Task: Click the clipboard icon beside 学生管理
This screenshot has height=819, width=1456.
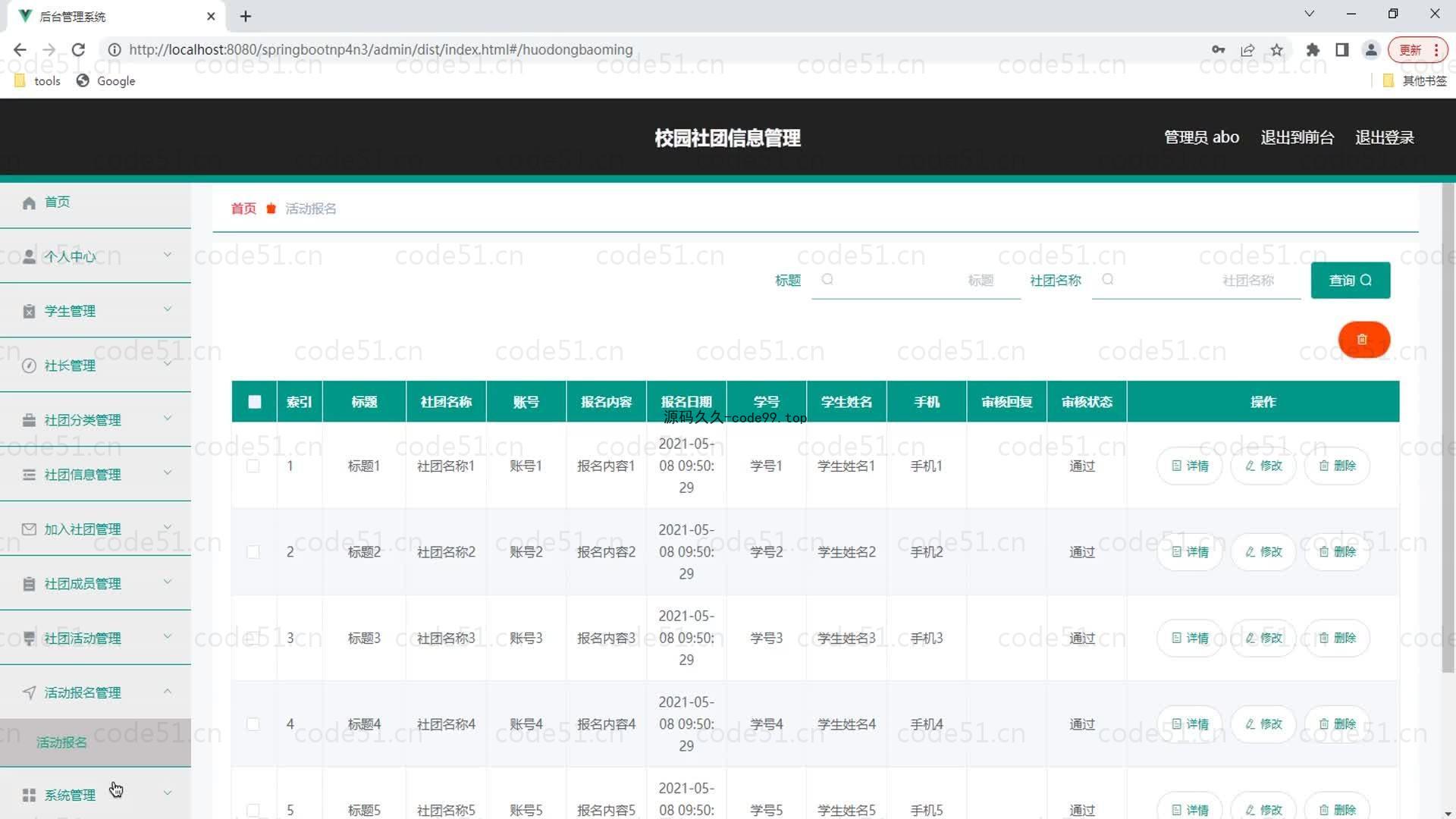Action: tap(29, 311)
